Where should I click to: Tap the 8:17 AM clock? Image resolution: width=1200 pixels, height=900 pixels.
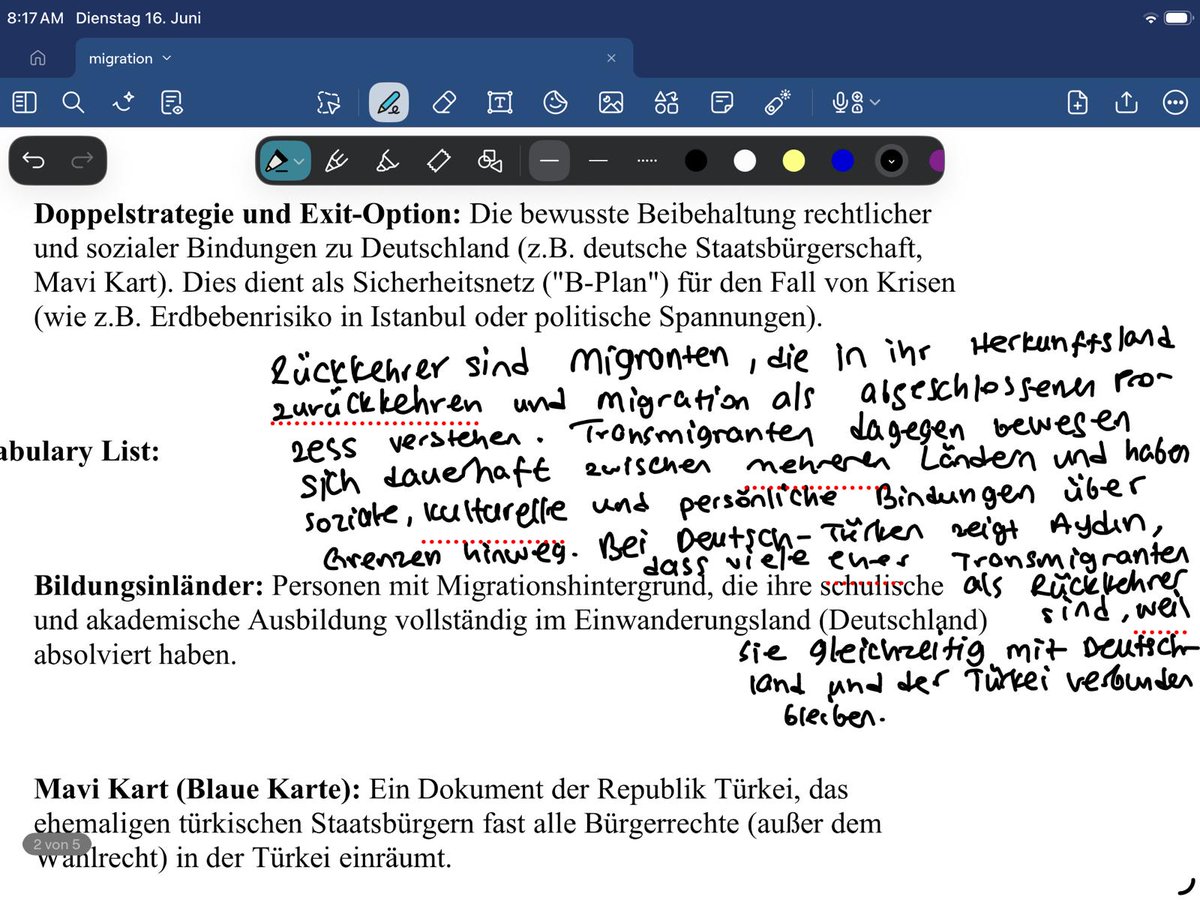pos(35,18)
